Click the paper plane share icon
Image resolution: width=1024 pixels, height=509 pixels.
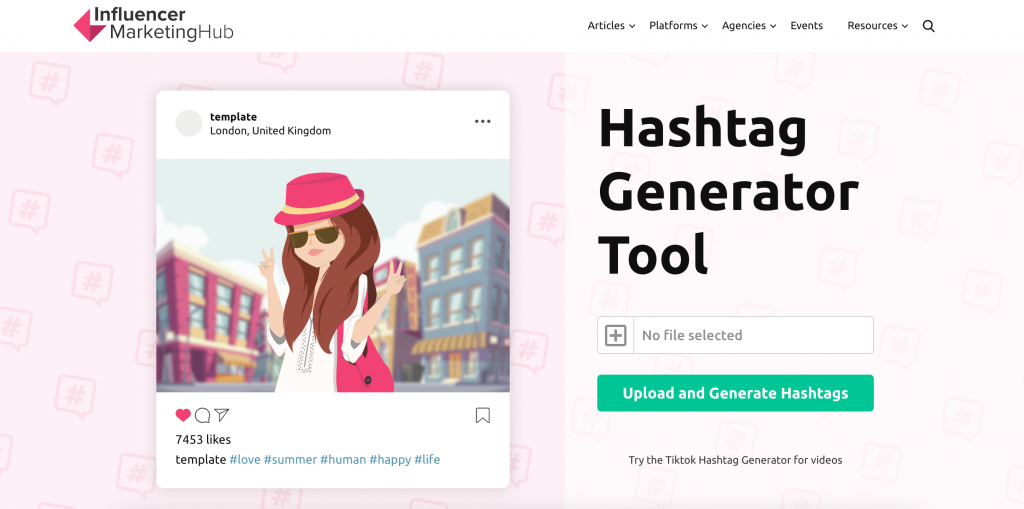click(222, 415)
